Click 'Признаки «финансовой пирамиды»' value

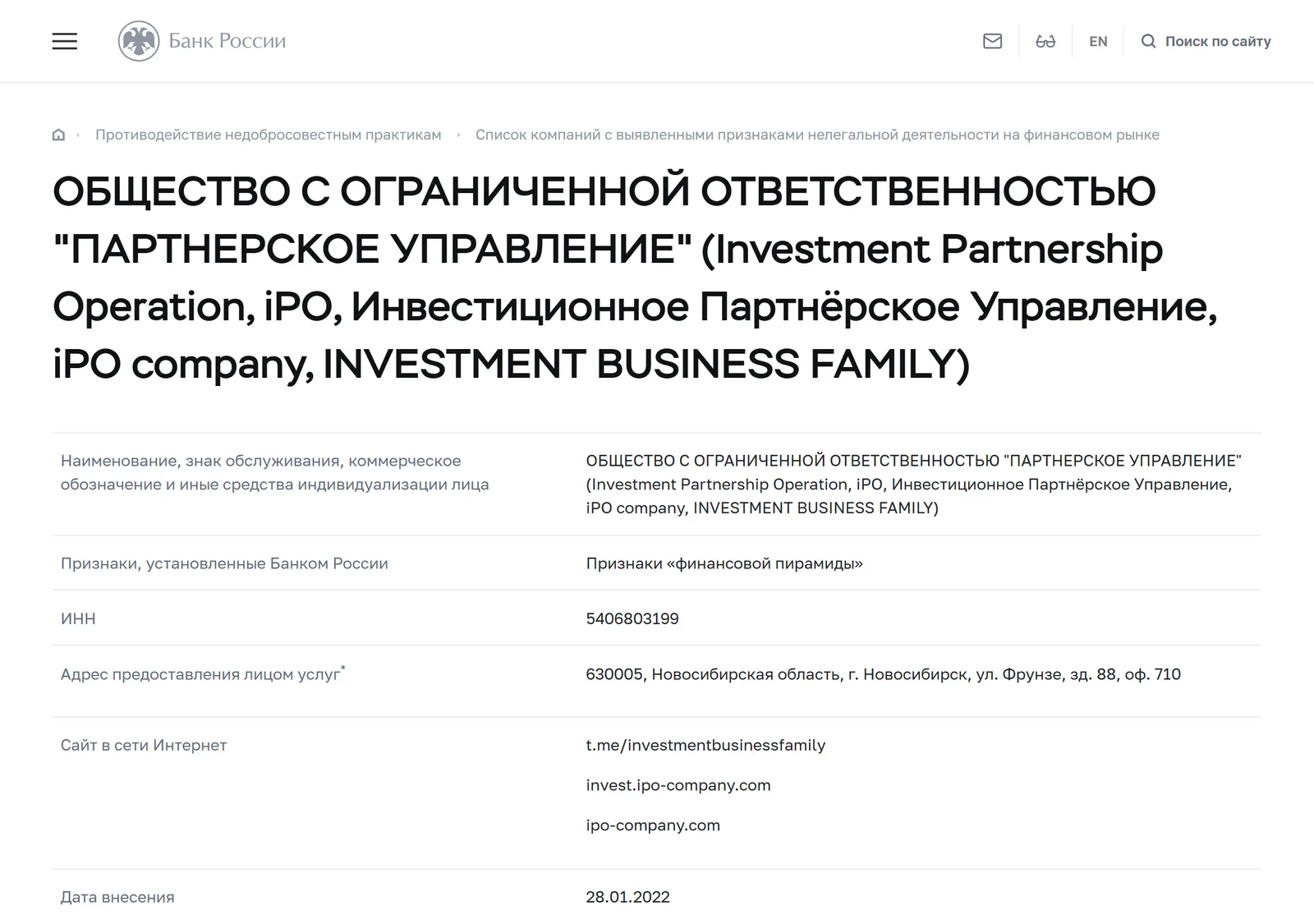pyautogui.click(x=724, y=563)
